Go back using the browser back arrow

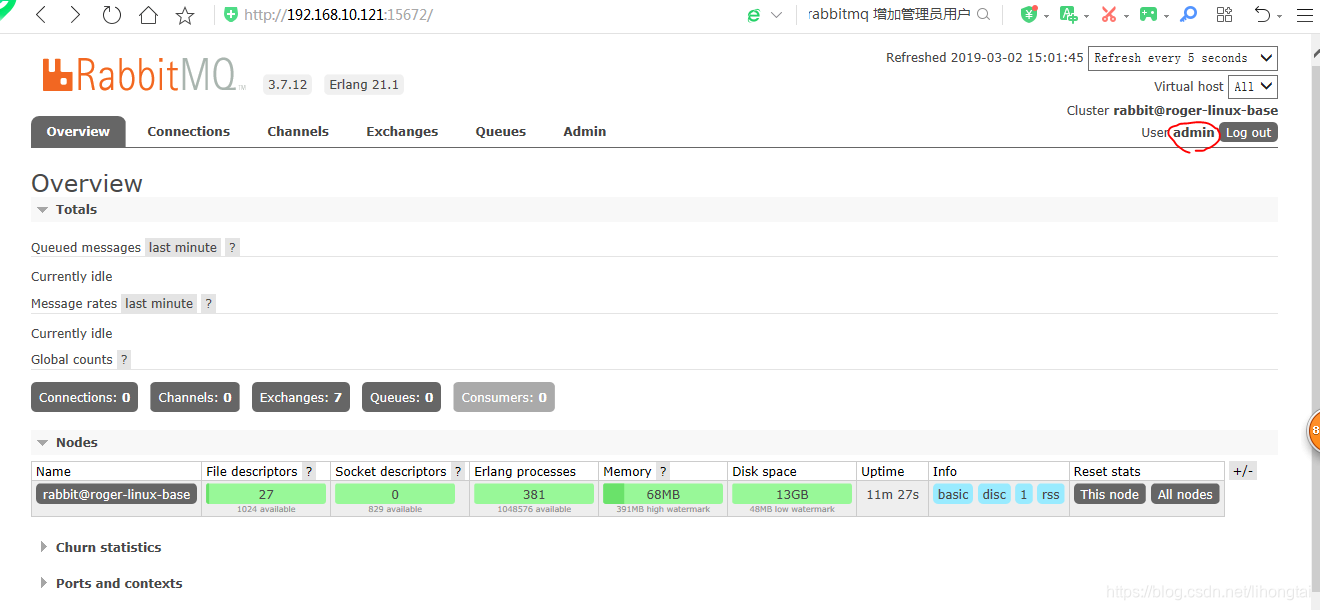click(42, 15)
